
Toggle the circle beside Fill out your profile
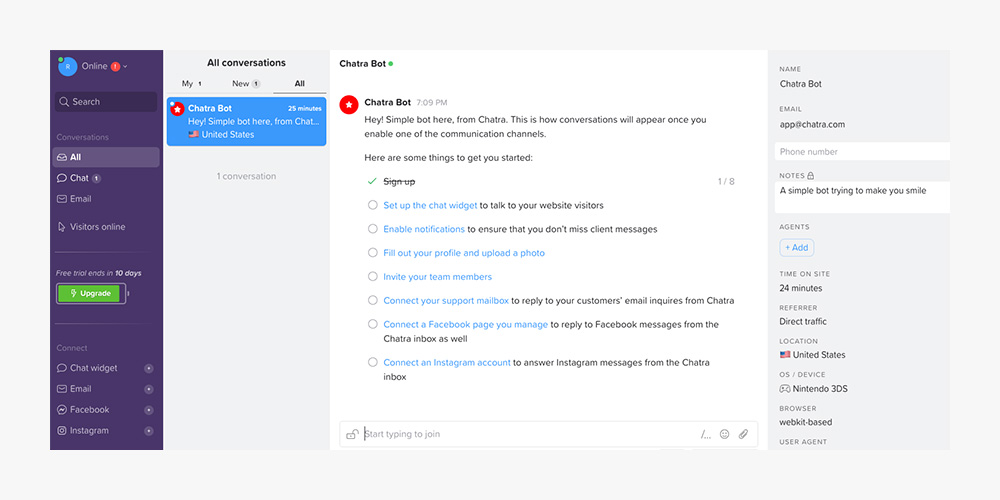(x=372, y=253)
